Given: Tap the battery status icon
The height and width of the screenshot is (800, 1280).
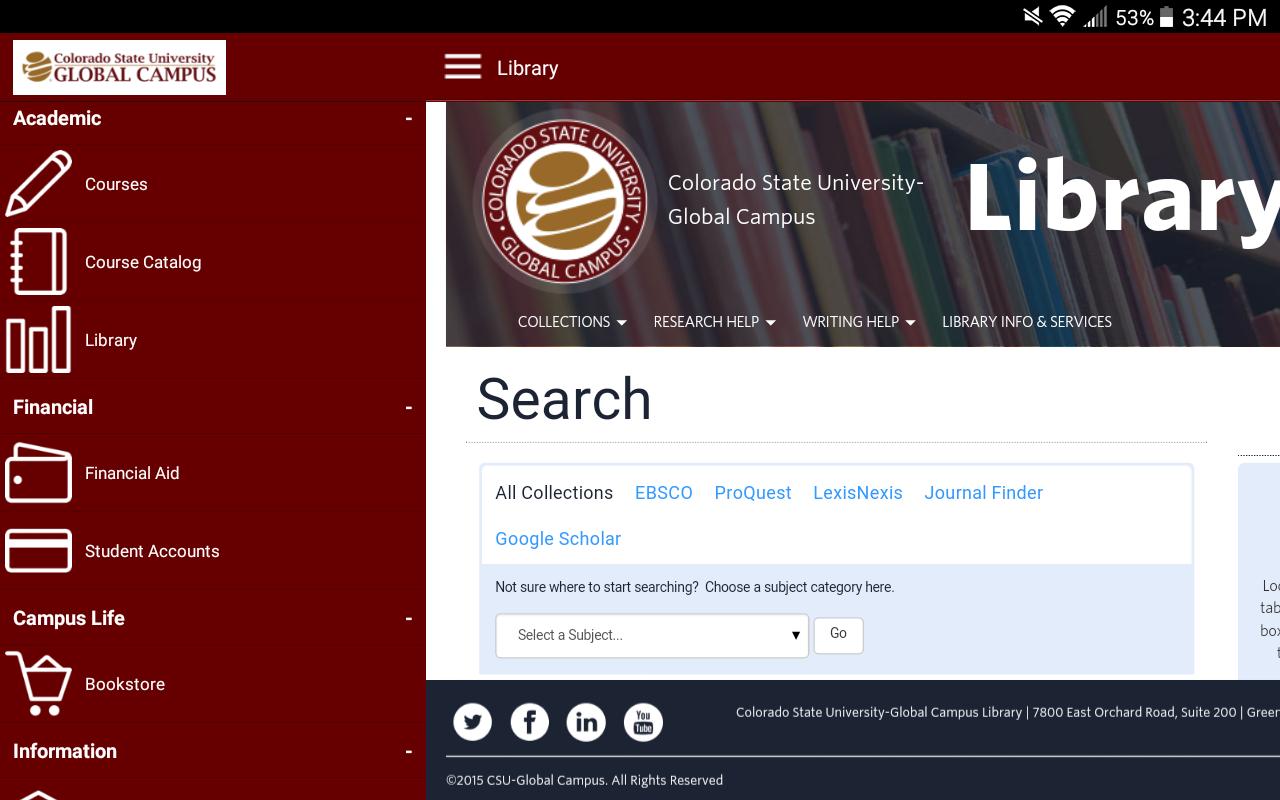Looking at the screenshot, I should coord(1166,17).
